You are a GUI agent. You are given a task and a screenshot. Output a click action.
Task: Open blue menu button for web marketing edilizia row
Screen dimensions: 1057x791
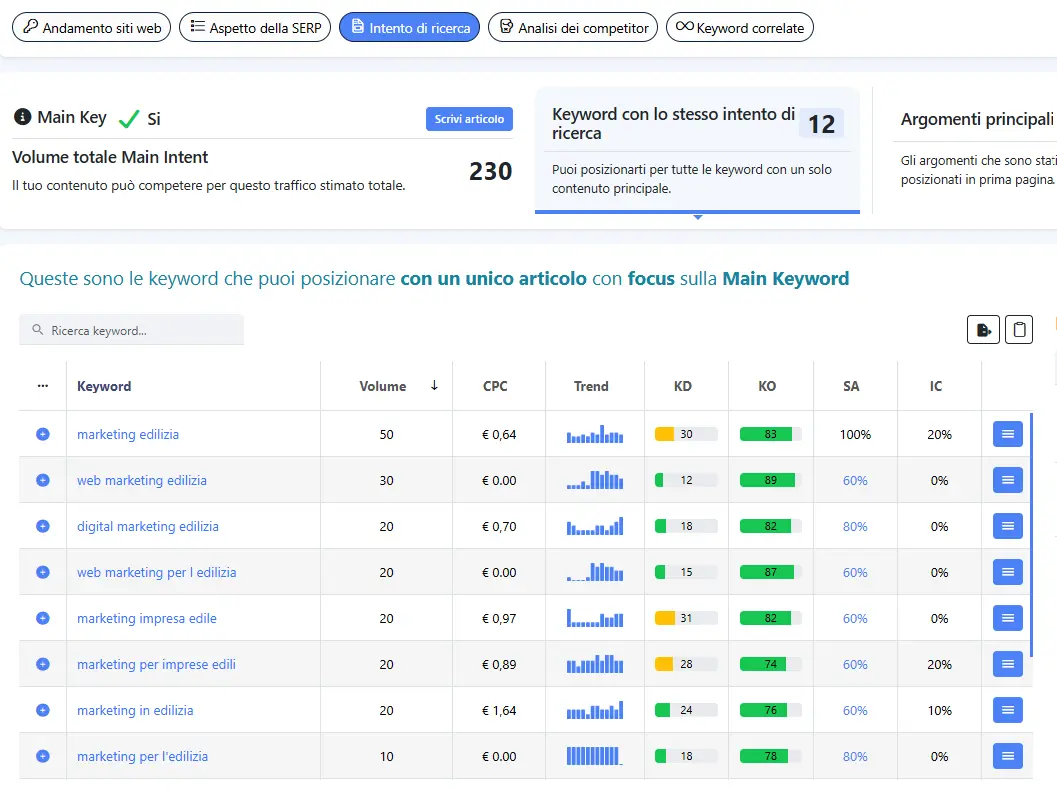1008,480
